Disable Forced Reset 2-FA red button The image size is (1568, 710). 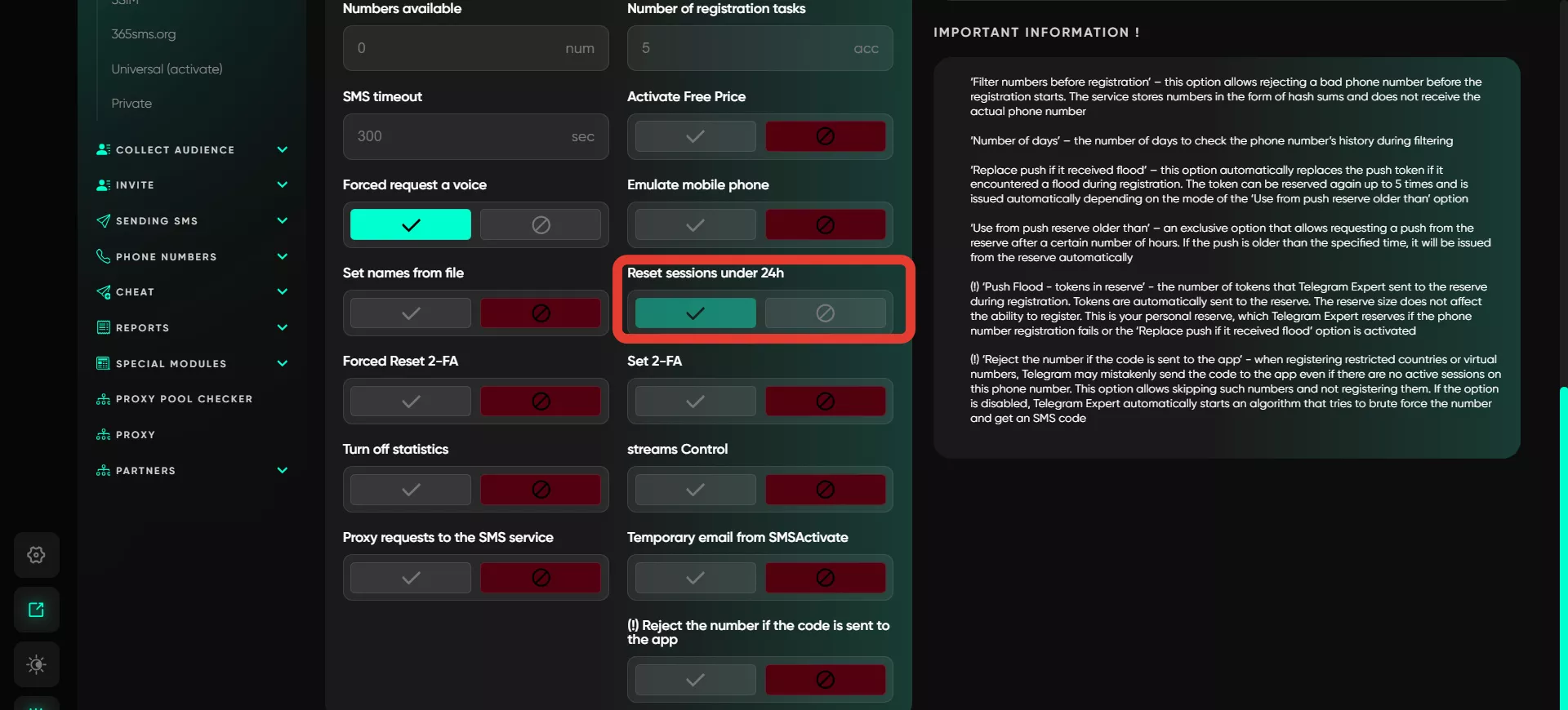541,401
